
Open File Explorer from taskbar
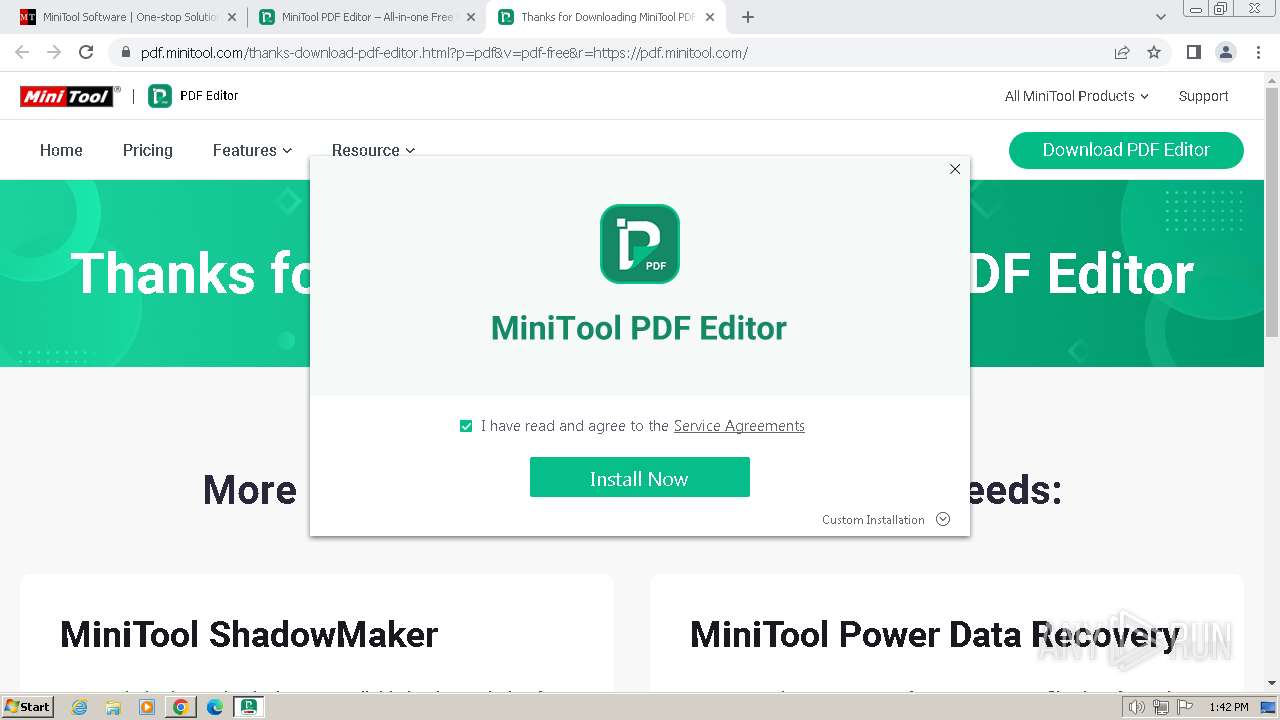(x=113, y=707)
